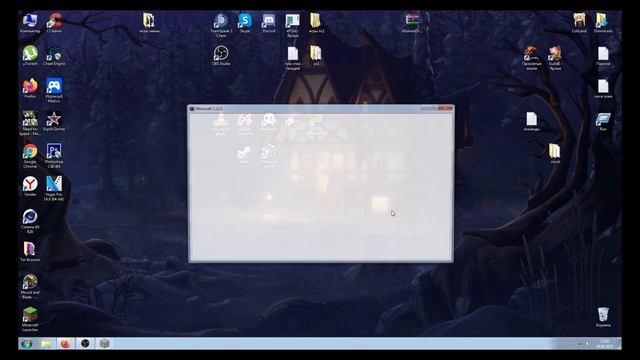Viewport: 640px width, 360px height.
Task: Open File Explorer from the taskbar
Action: (x=46, y=343)
